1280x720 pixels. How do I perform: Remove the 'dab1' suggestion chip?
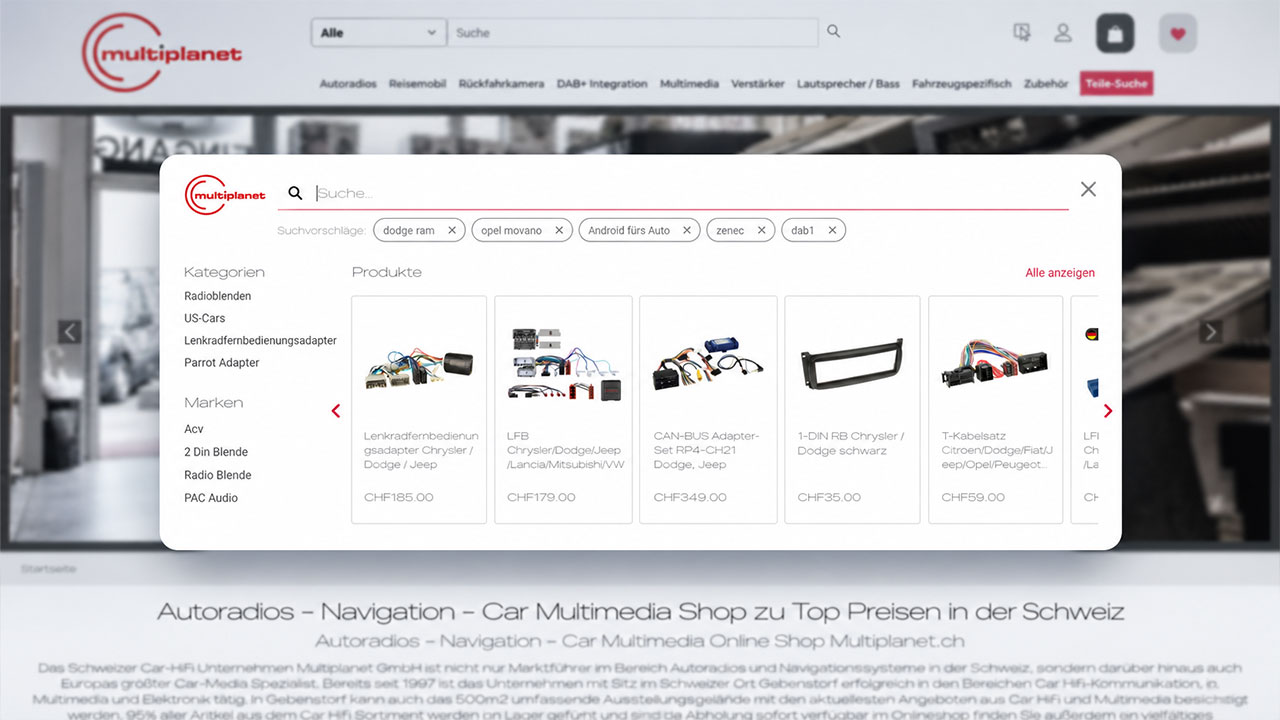[832, 230]
